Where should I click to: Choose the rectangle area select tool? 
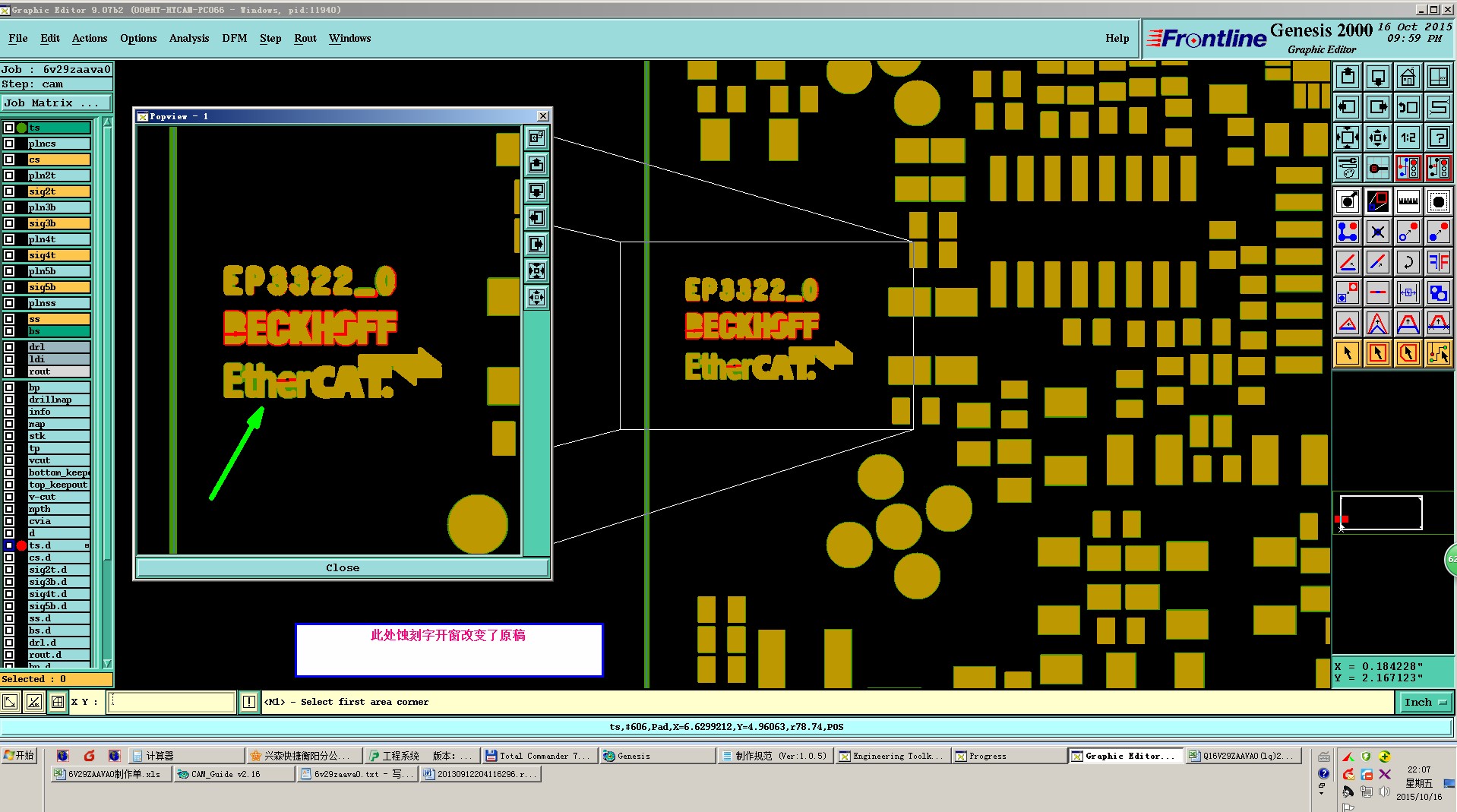[x=1378, y=353]
